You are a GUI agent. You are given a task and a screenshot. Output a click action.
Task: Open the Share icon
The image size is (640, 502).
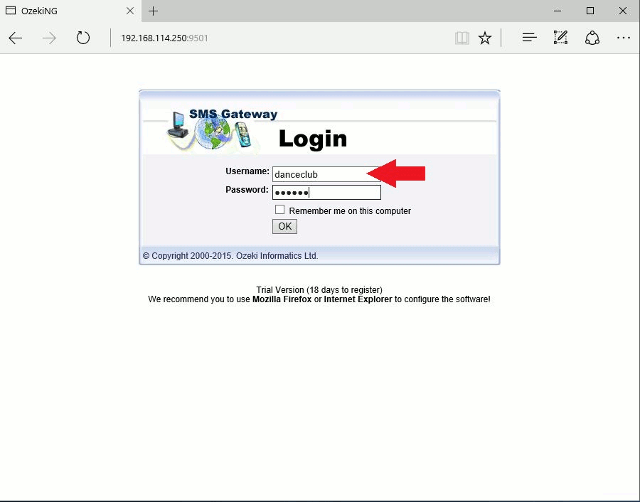click(592, 38)
